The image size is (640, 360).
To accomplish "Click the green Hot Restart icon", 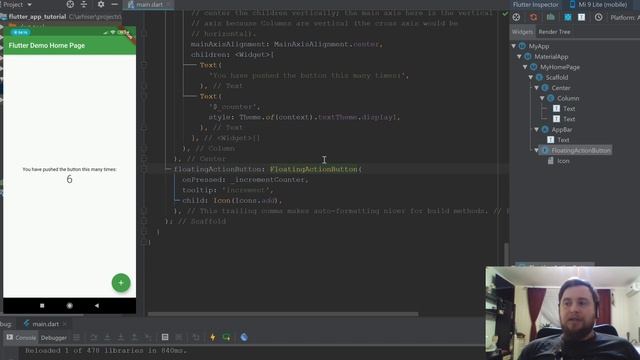I will pyautogui.click(x=227, y=337).
